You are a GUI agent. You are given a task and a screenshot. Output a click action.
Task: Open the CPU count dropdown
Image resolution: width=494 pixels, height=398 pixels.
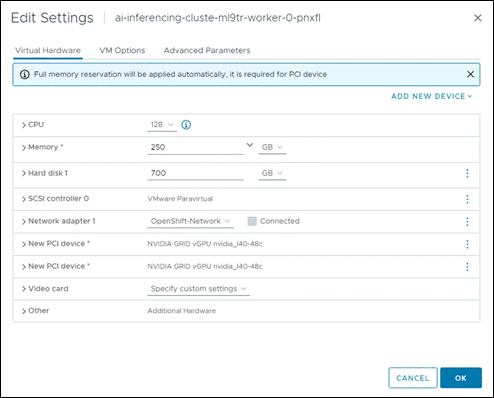[162, 125]
